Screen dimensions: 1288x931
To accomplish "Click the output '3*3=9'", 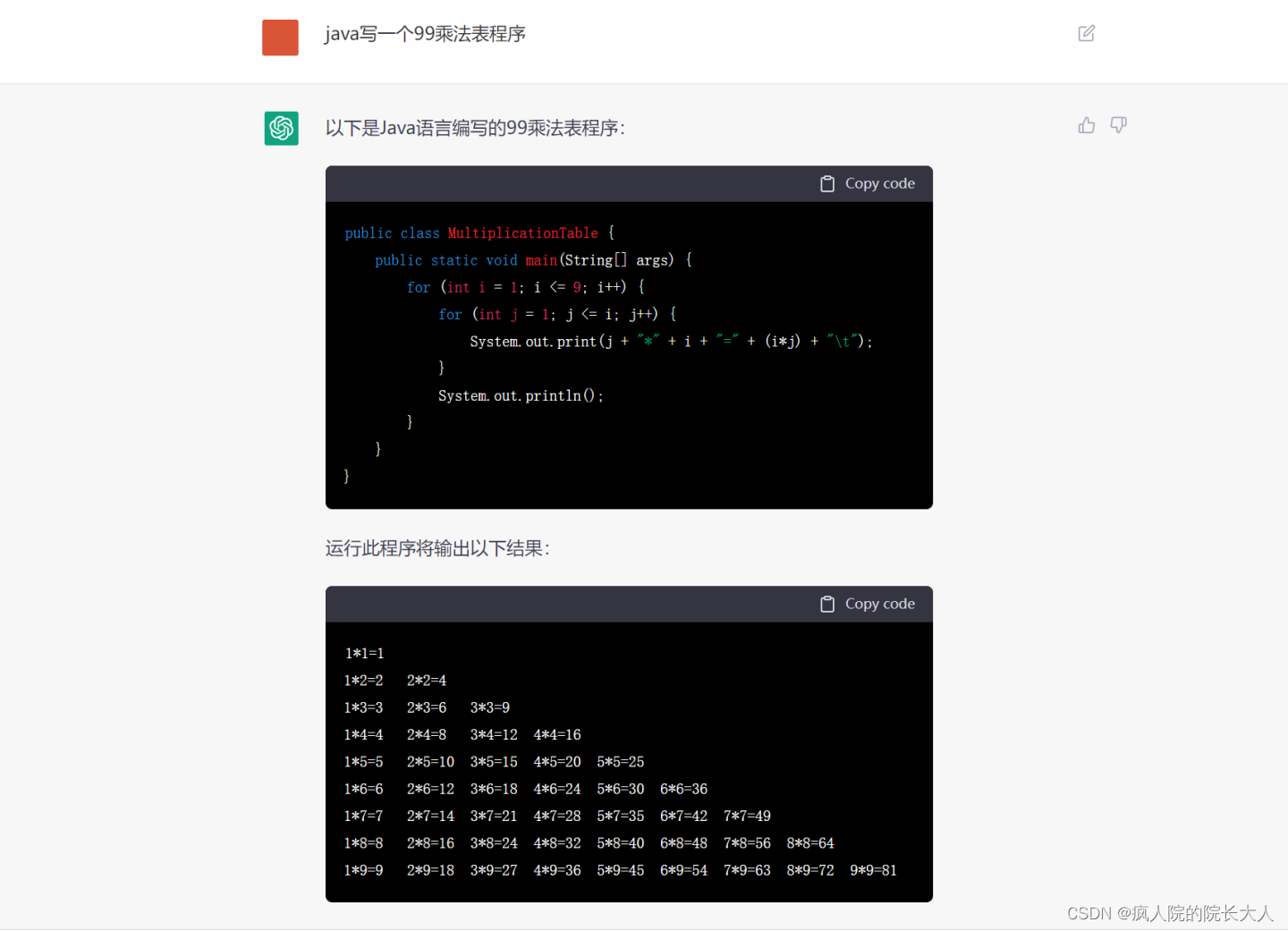I will tap(490, 707).
